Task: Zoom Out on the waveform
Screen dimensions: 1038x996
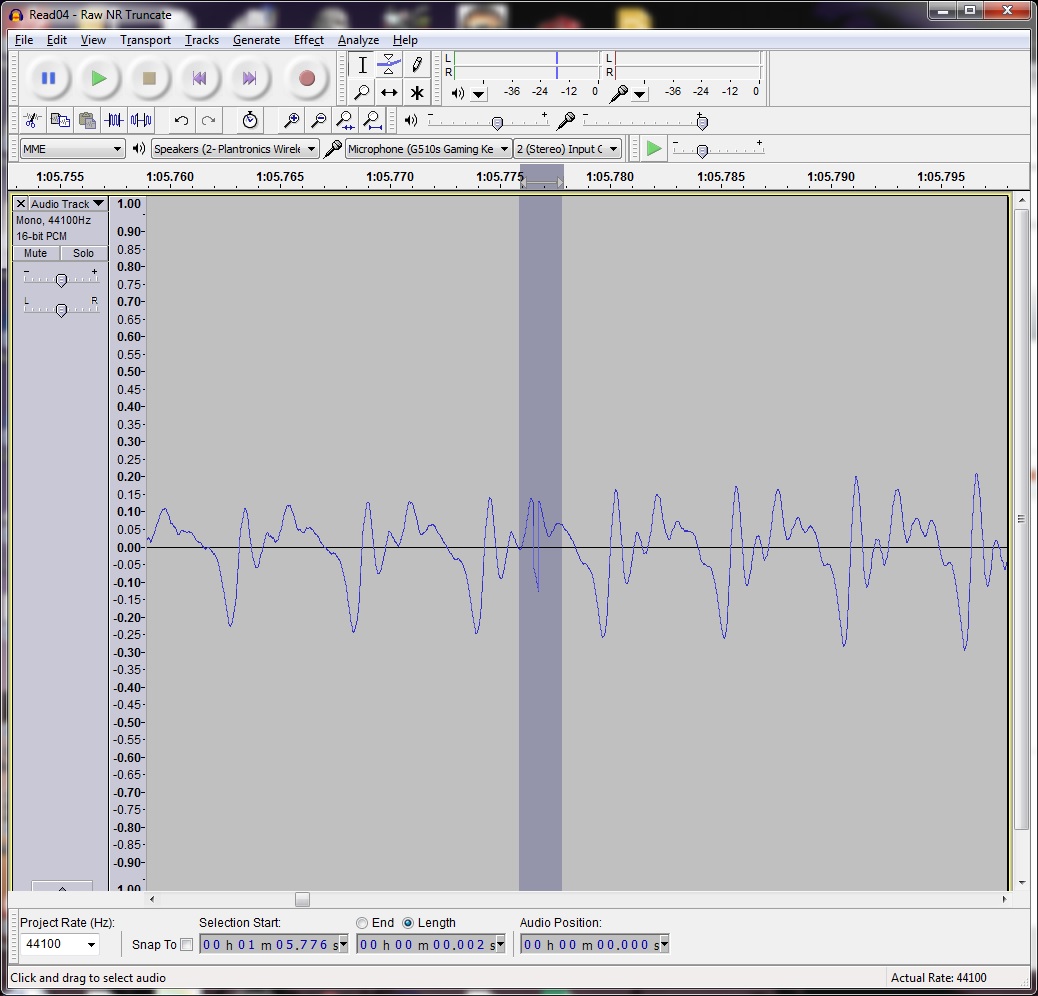Action: [x=318, y=120]
